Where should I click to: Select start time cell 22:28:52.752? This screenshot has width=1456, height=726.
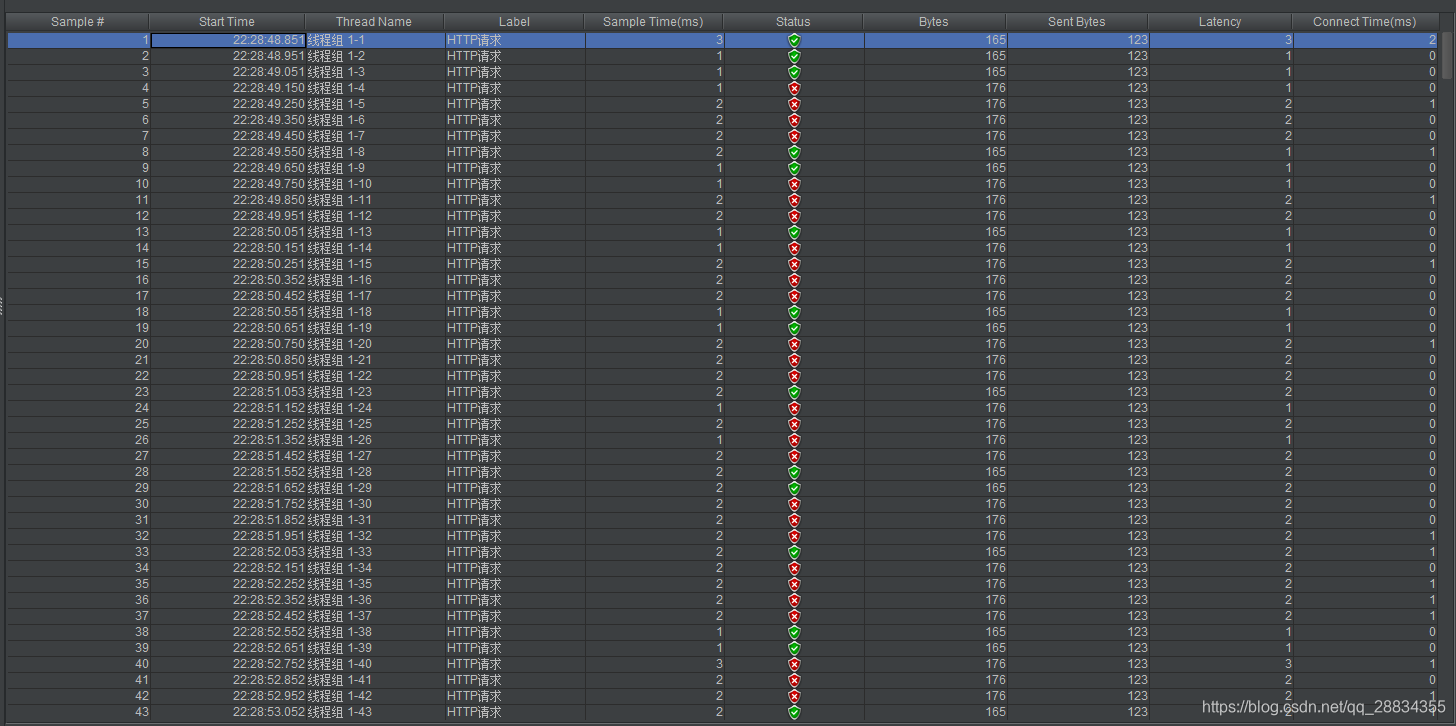point(228,664)
